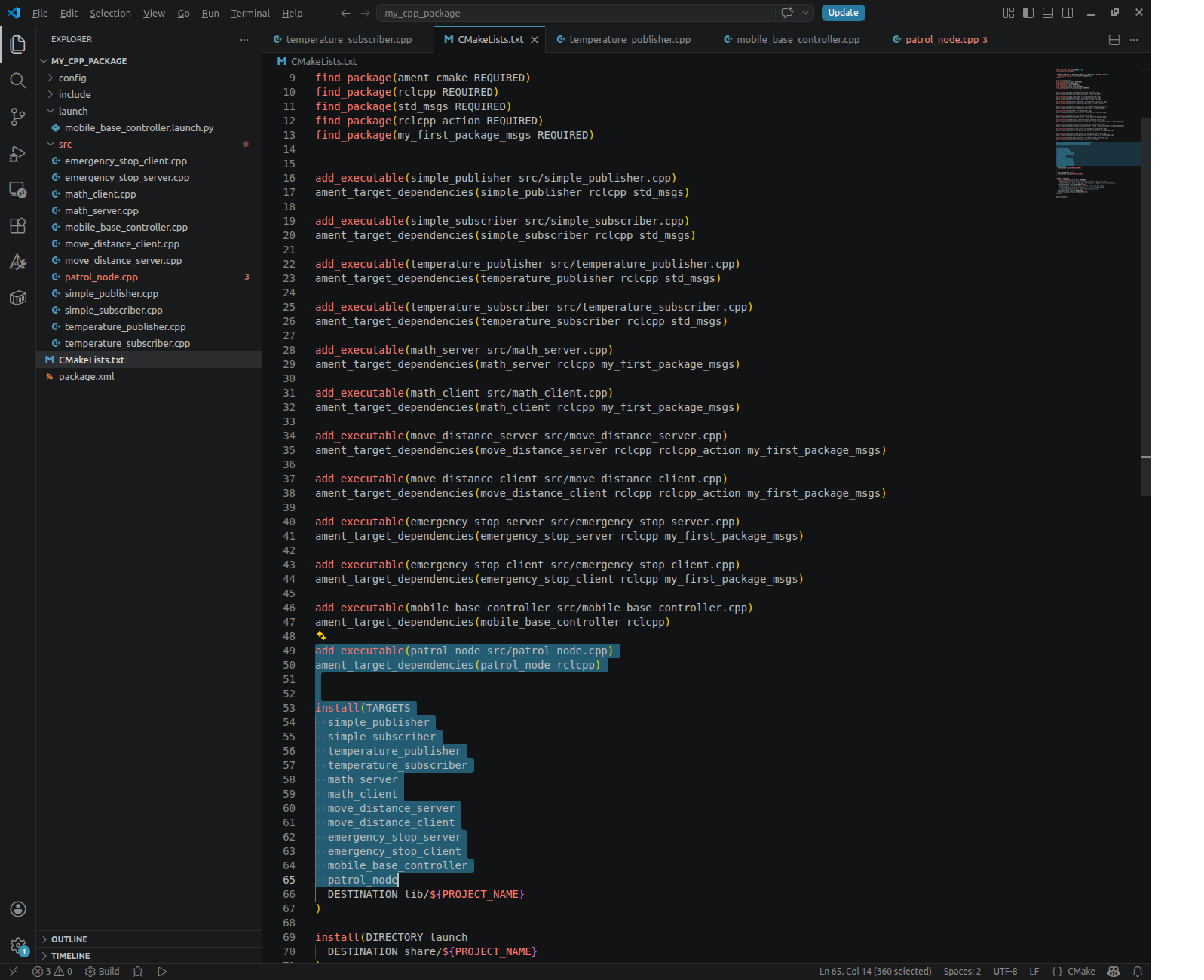Image resolution: width=1204 pixels, height=980 pixels.
Task: Open Customize Layout icon
Action: 1009,13
